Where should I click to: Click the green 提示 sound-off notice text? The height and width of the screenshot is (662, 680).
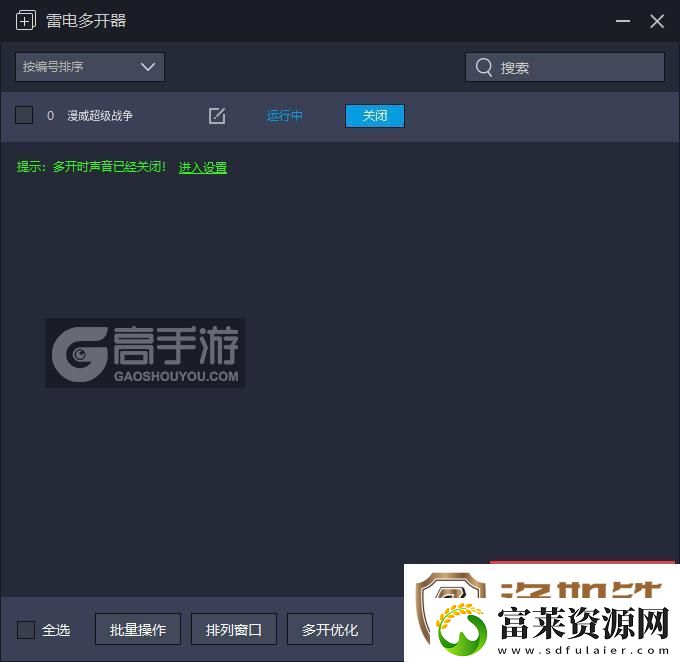pyautogui.click(x=91, y=167)
